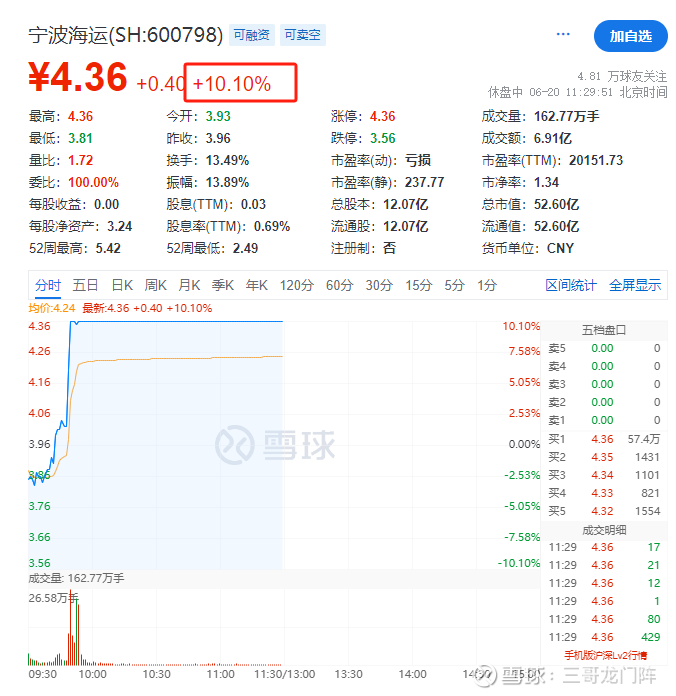Click the 成交量 value 162.77万手 in the stats grid
The width and height of the screenshot is (676, 696).
pyautogui.click(x=566, y=117)
